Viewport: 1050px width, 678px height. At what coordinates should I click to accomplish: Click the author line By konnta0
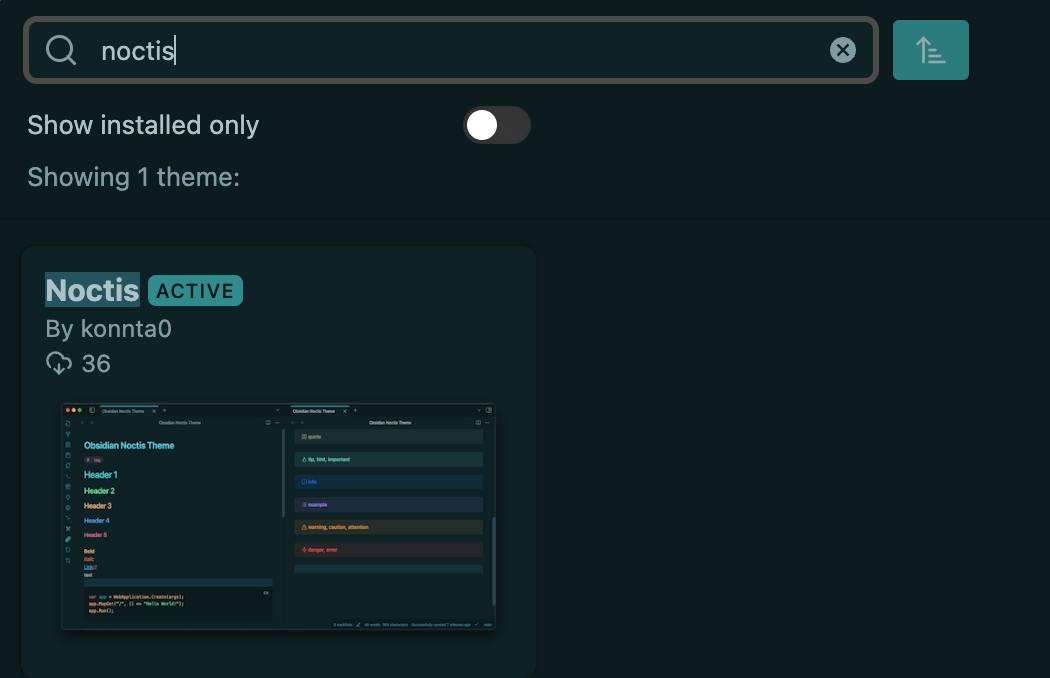[x=109, y=328]
